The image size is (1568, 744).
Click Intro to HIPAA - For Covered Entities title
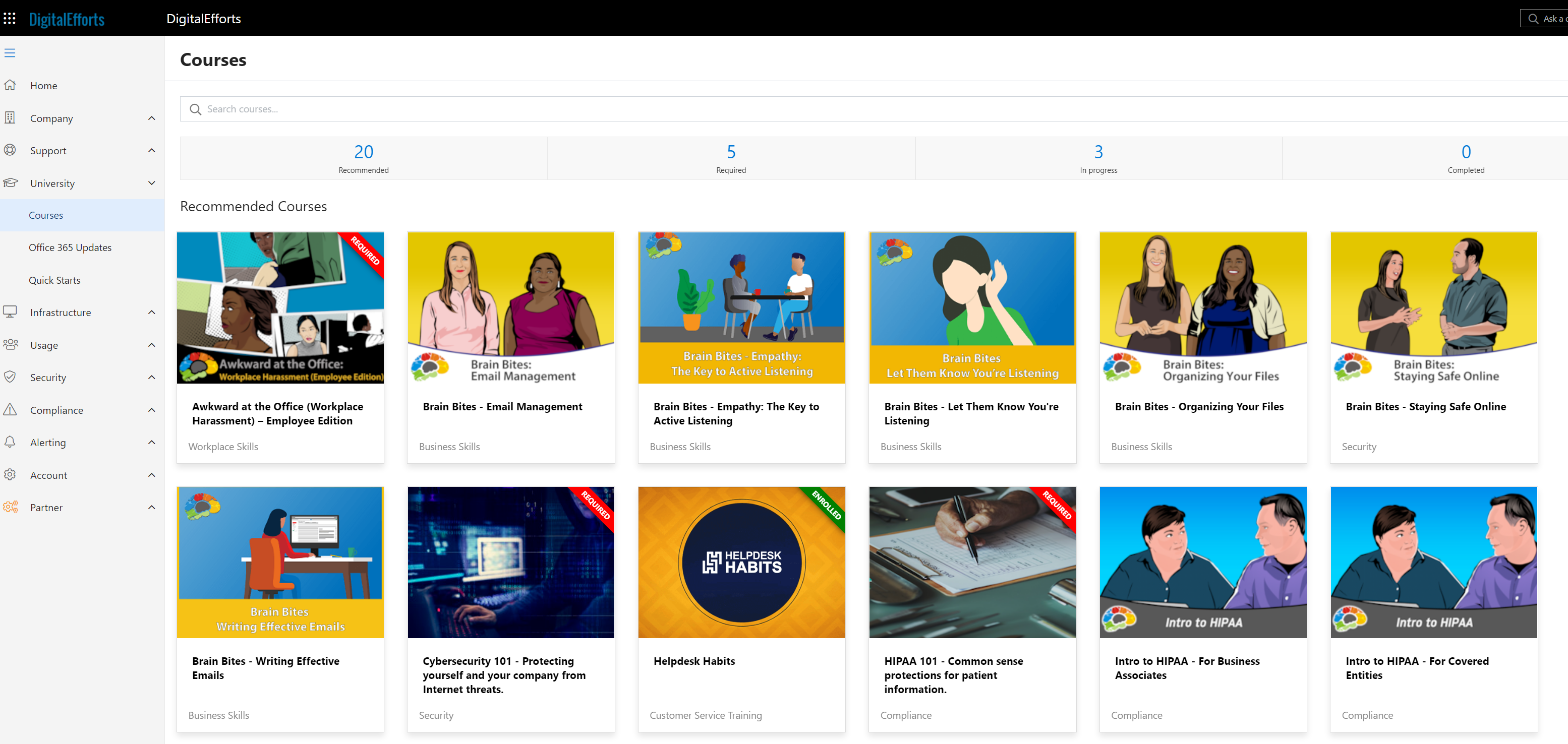coord(1417,668)
